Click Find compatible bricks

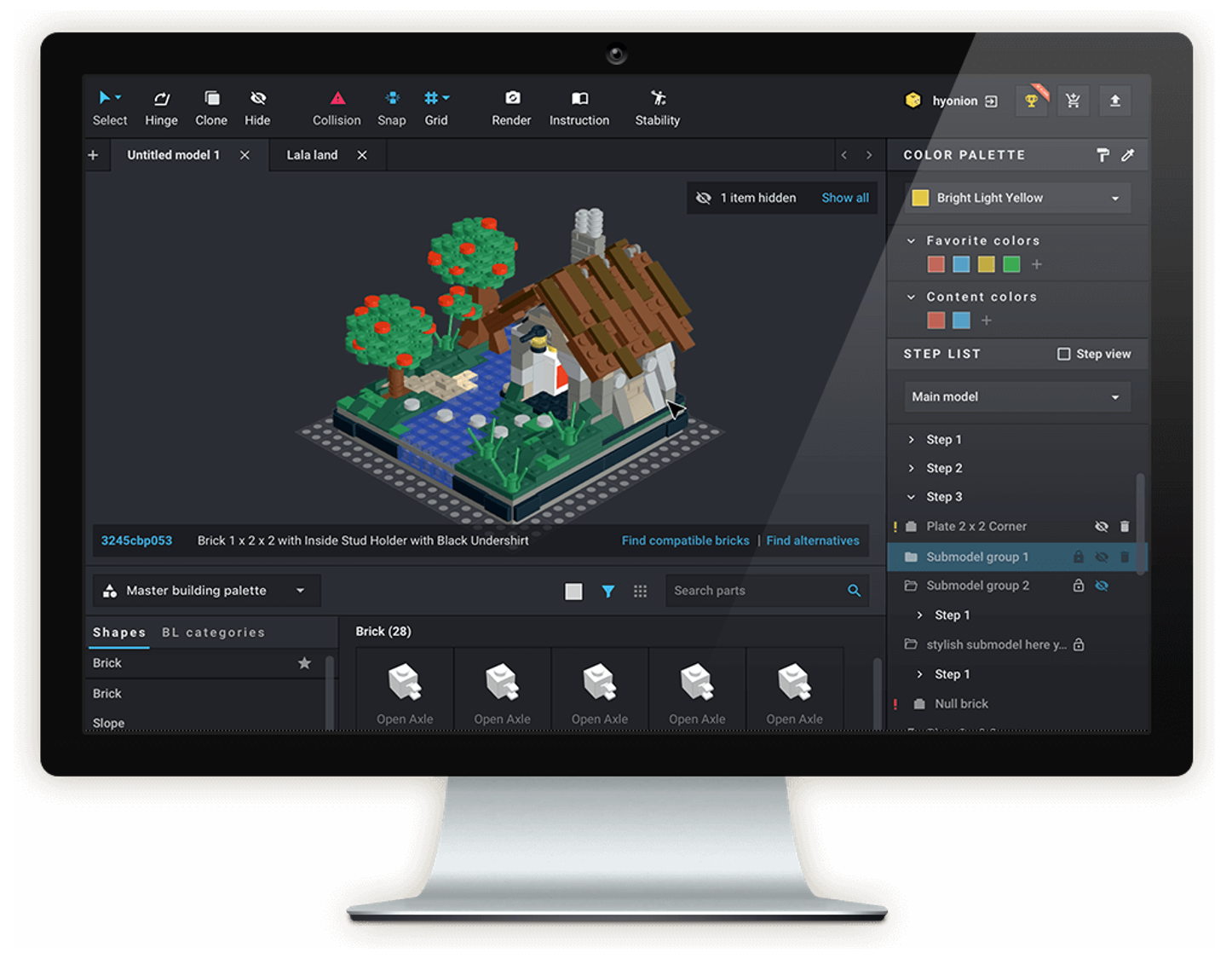coord(685,540)
